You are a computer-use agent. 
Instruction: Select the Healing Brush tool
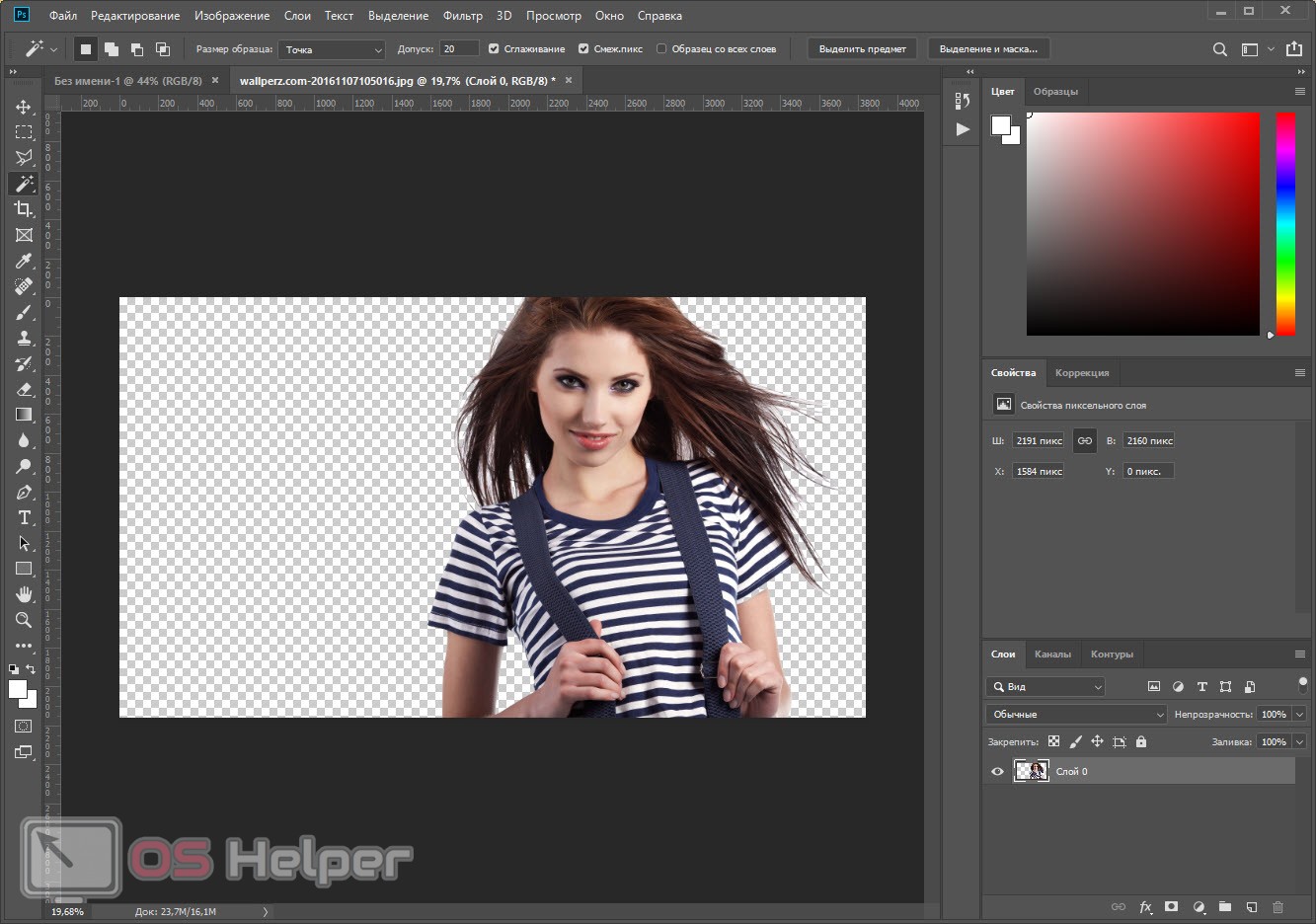[x=24, y=286]
